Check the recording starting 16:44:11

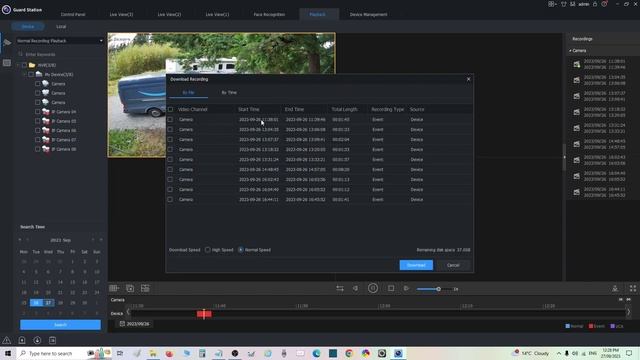tap(170, 200)
